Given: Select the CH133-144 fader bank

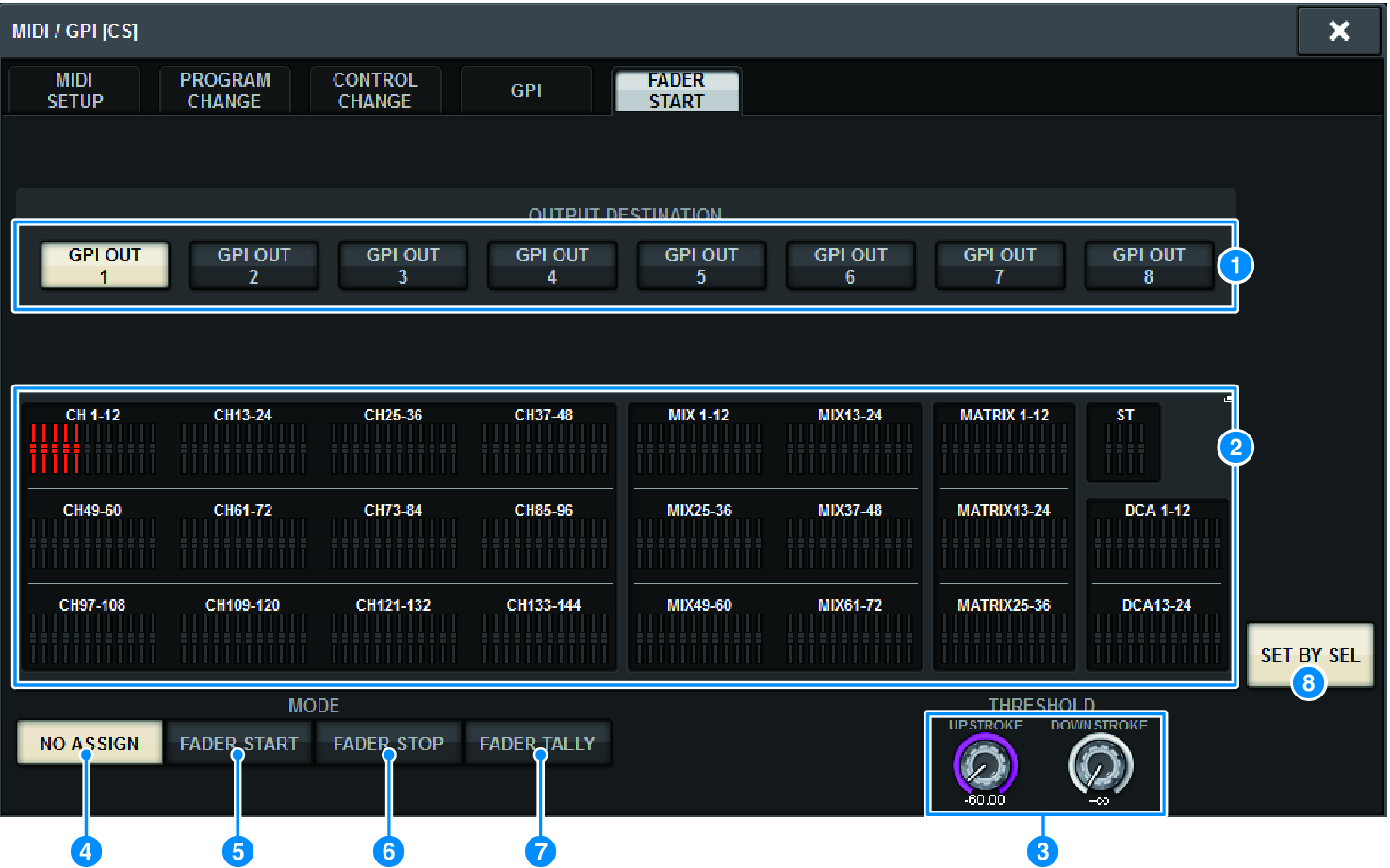Looking at the screenshot, I should 544,631.
